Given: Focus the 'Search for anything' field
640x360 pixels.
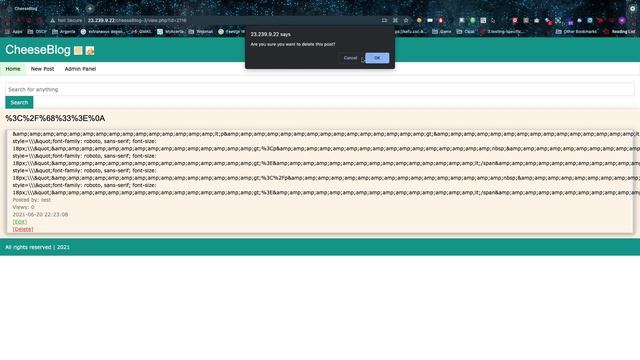Looking at the screenshot, I should [320, 89].
